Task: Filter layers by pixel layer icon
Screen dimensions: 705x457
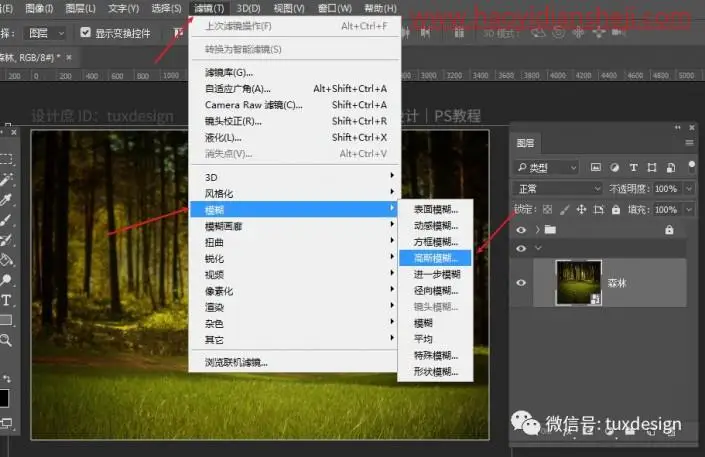Action: (x=596, y=167)
